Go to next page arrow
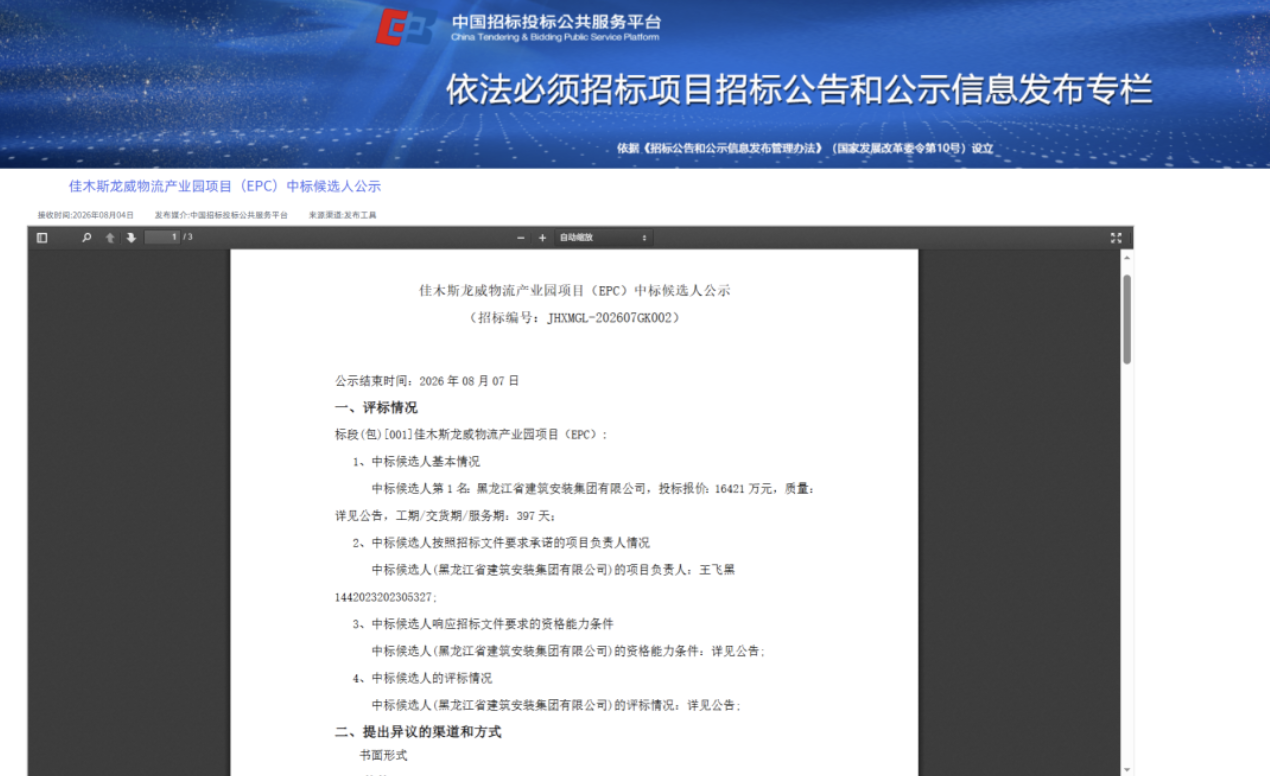Screen dimensions: 1270x776 coord(131,238)
